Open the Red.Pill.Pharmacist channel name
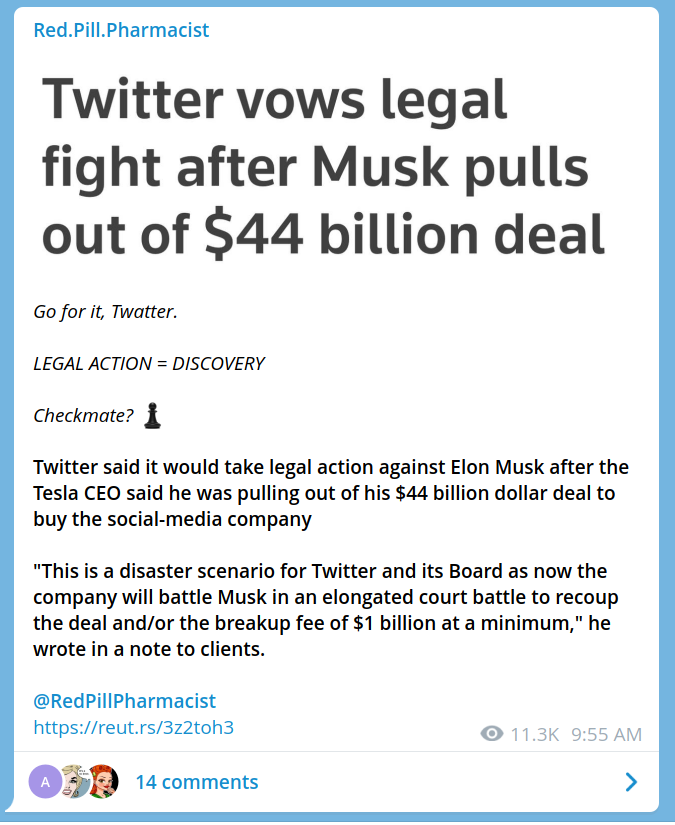 pyautogui.click(x=121, y=30)
